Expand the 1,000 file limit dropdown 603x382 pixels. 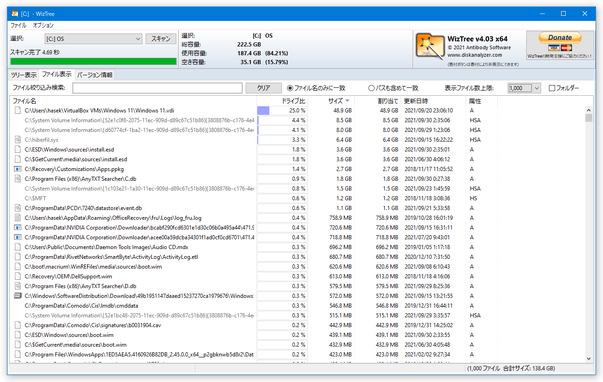tap(537, 88)
